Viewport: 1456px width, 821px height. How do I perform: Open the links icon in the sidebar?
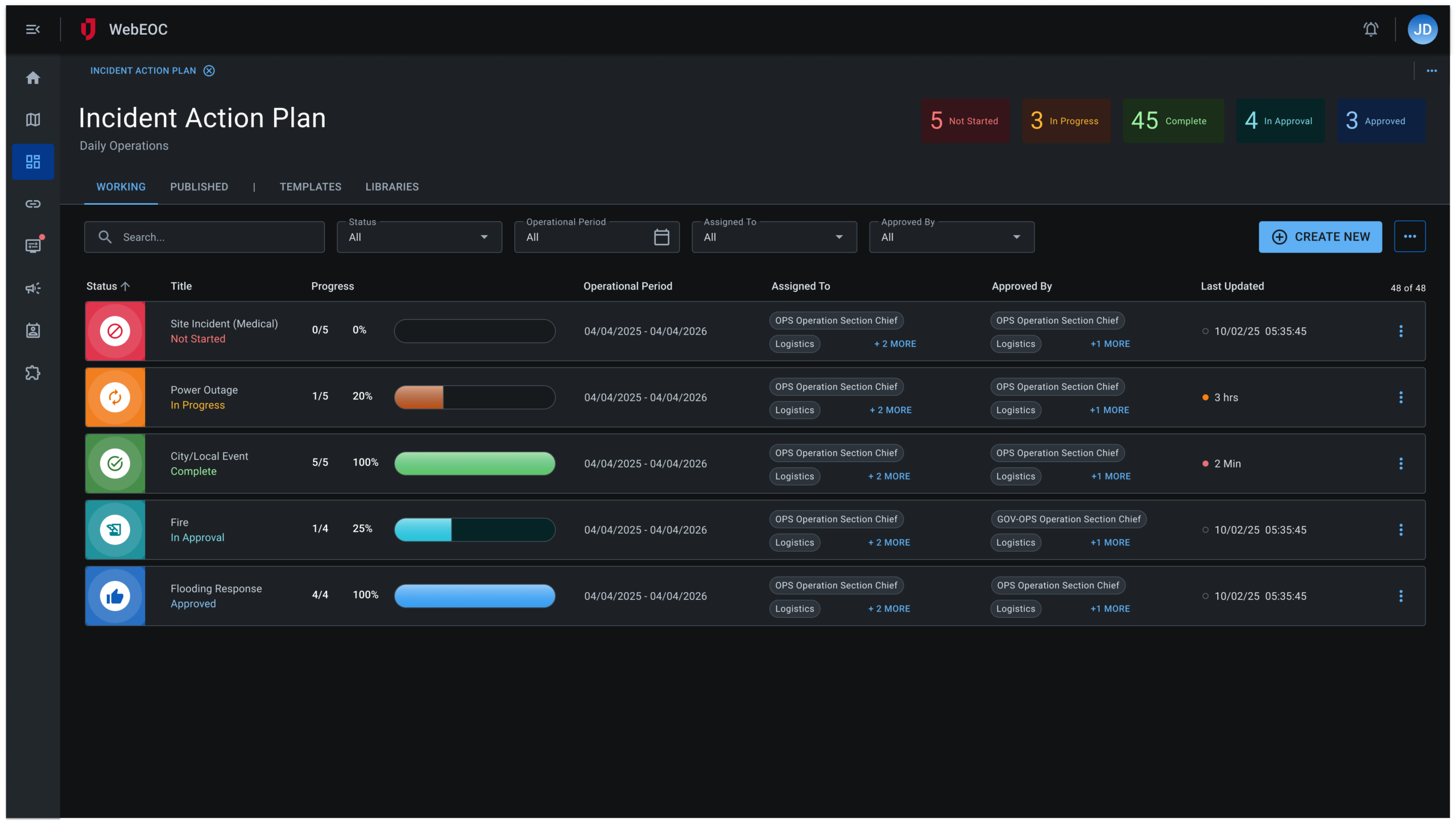point(33,204)
